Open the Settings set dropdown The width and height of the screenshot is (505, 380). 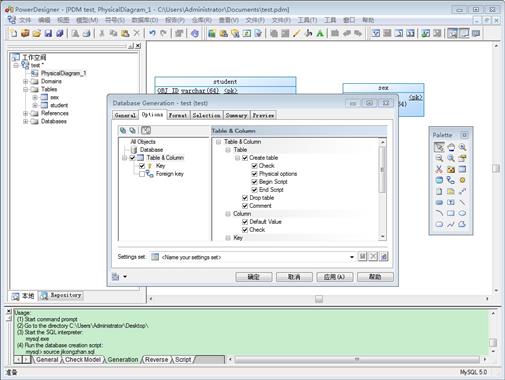(x=352, y=257)
